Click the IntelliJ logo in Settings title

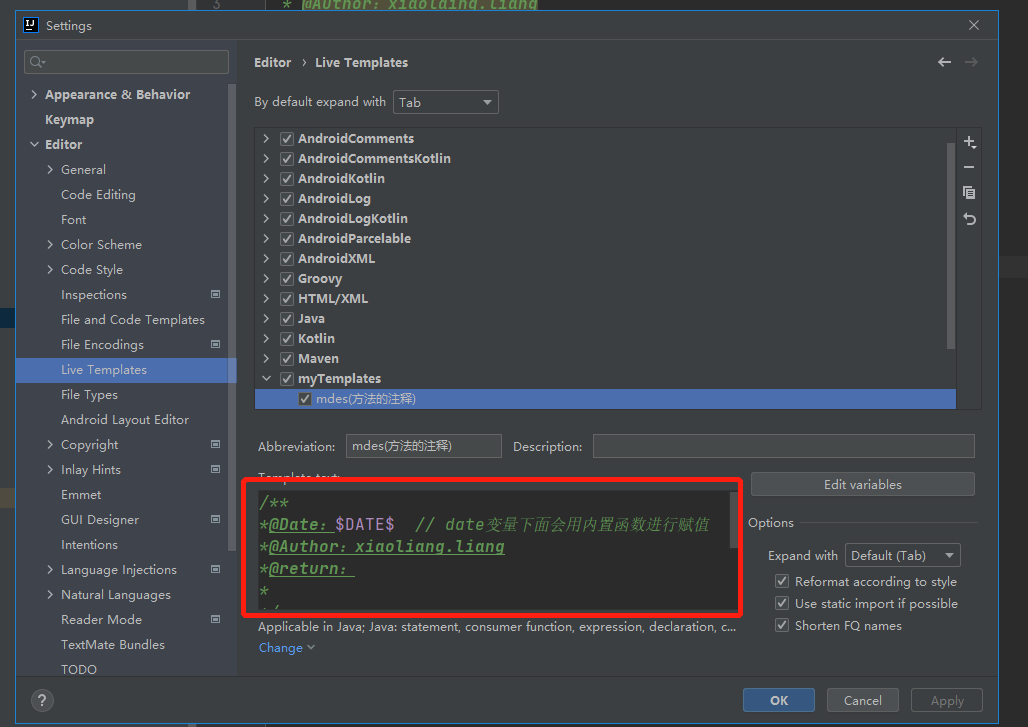(x=31, y=25)
